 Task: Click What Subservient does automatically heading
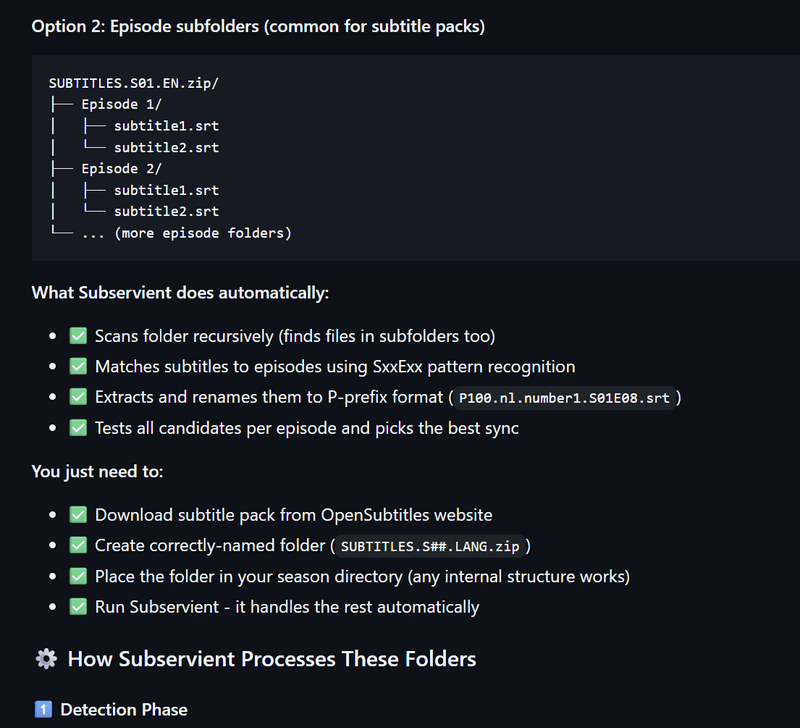point(180,293)
